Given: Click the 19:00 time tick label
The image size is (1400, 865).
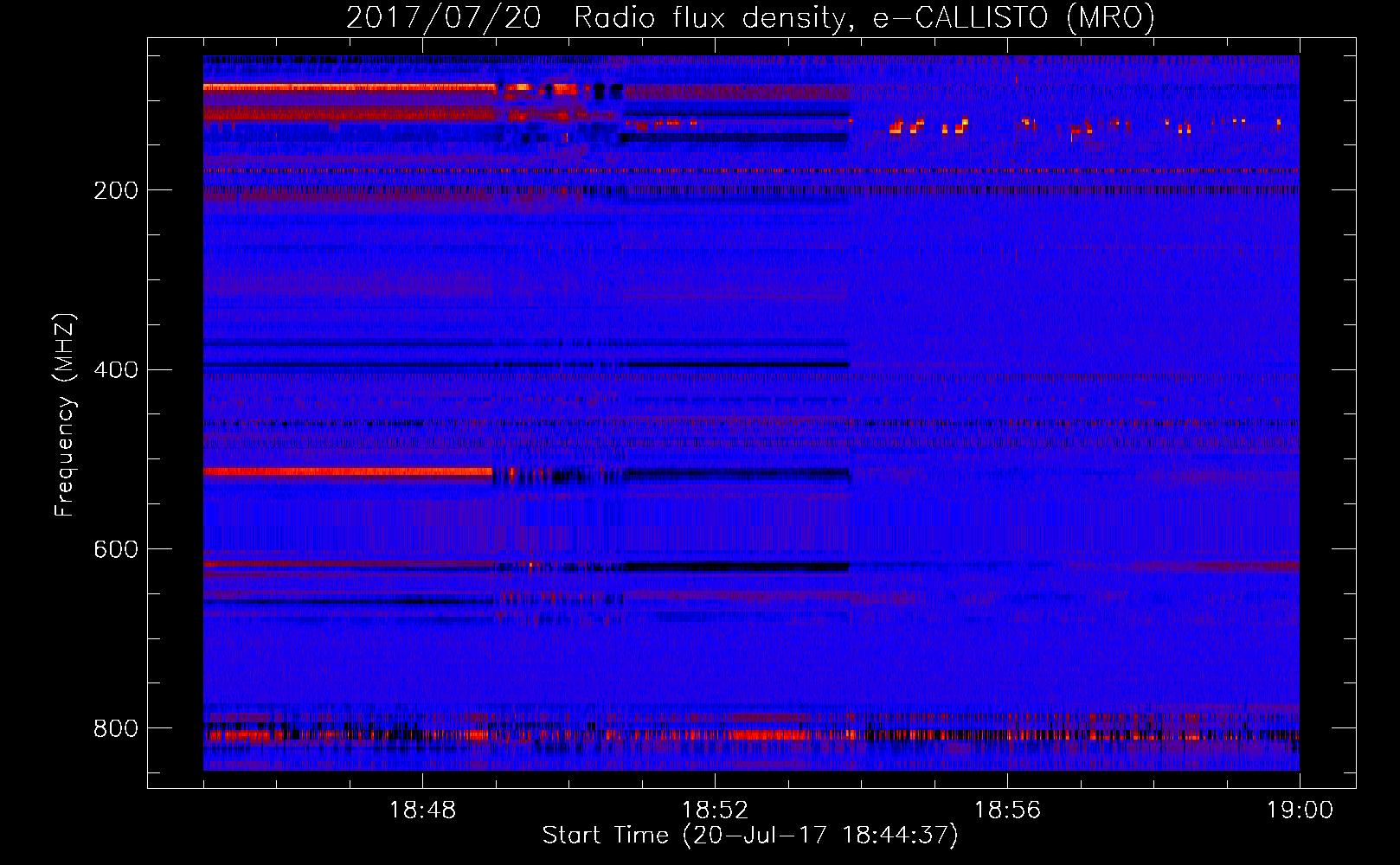Looking at the screenshot, I should point(1300,811).
